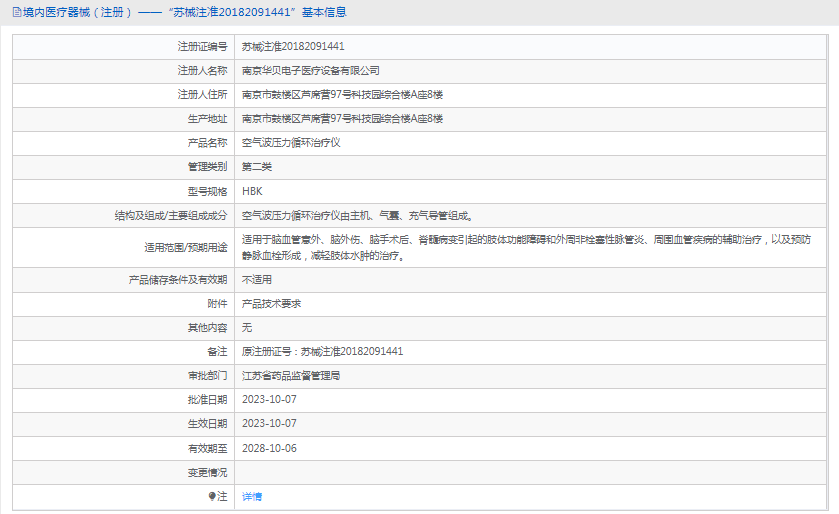This screenshot has height=514, width=839.
Task: Select 不适用 storage condition value
Action: tap(257, 280)
